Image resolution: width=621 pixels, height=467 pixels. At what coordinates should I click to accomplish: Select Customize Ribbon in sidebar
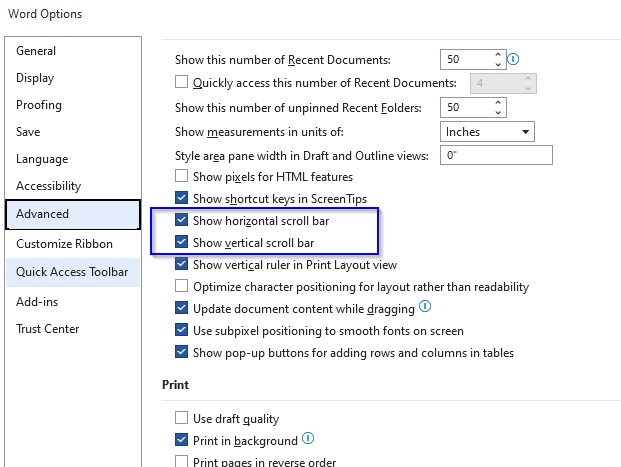(64, 244)
